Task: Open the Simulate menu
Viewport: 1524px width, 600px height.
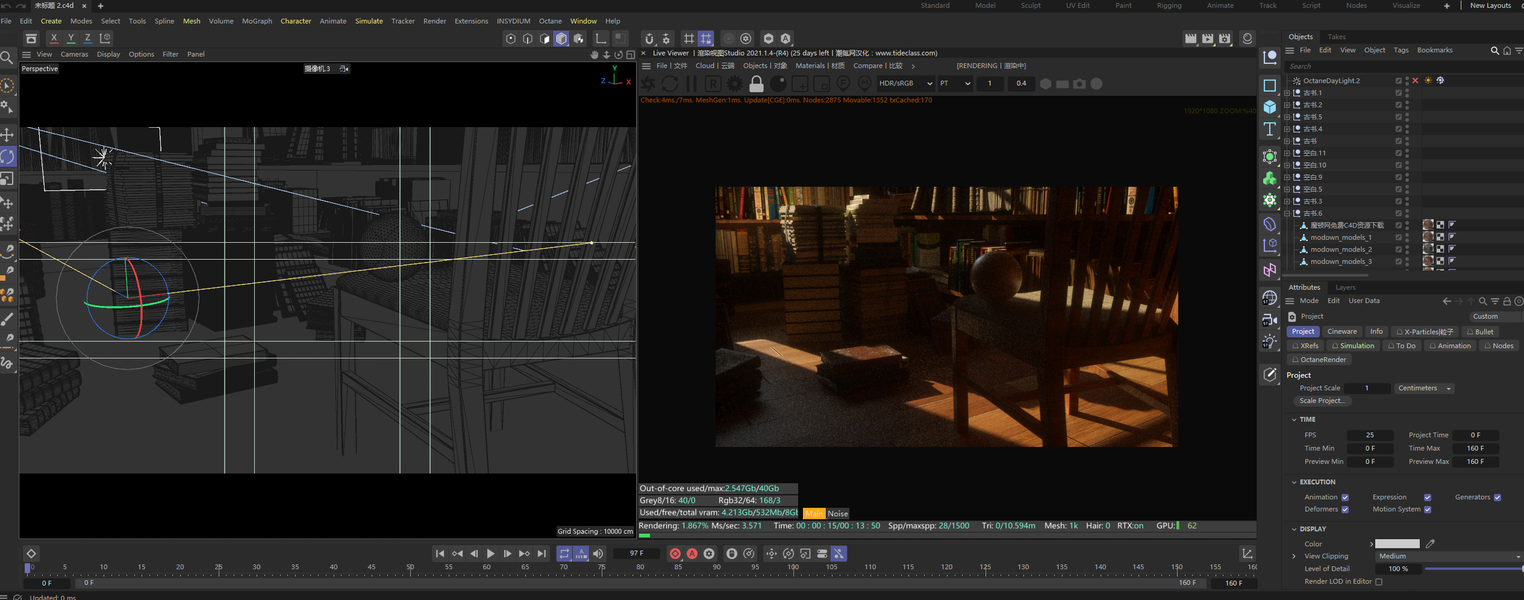Action: click(369, 21)
